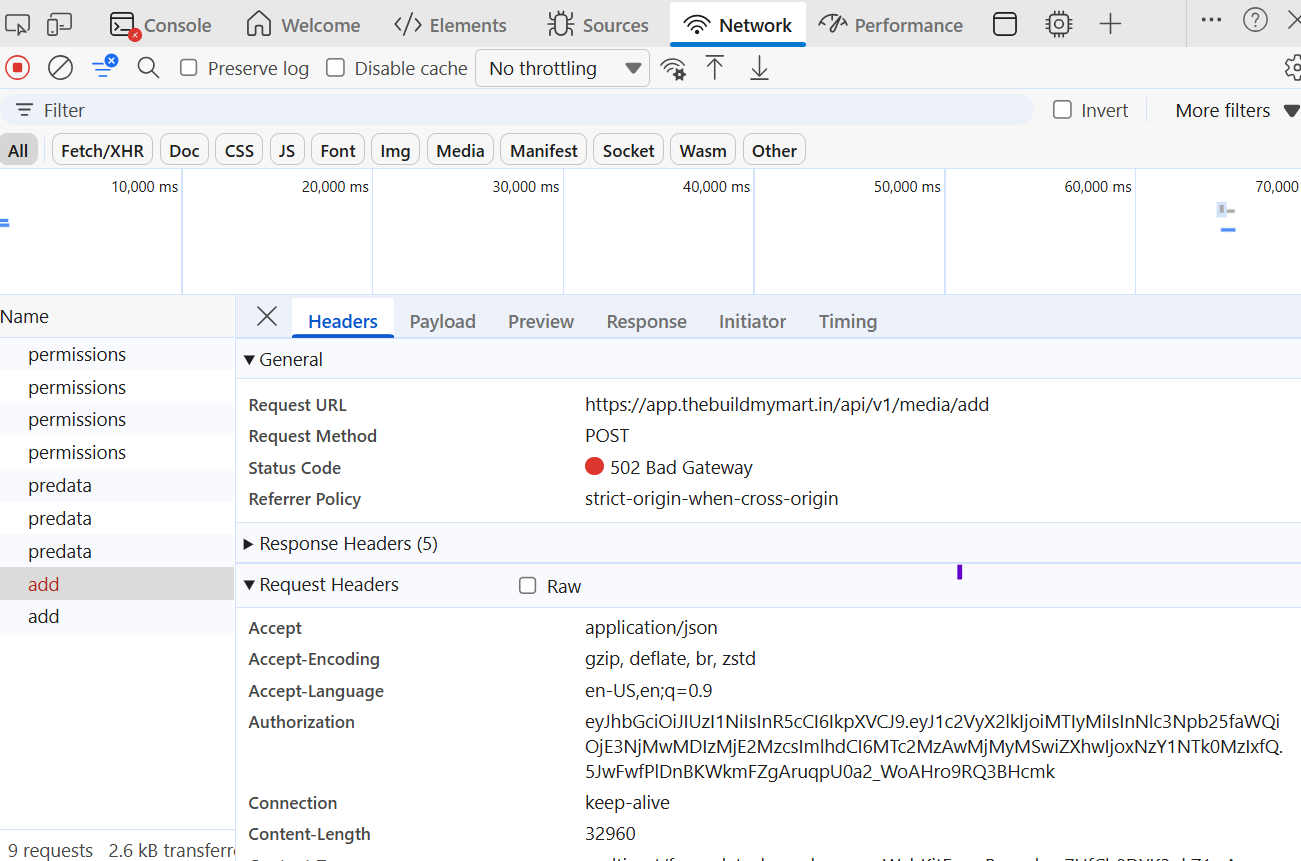Screen dimensions: 1301x861
Task: Filter by Wasm requests
Action: (x=703, y=150)
